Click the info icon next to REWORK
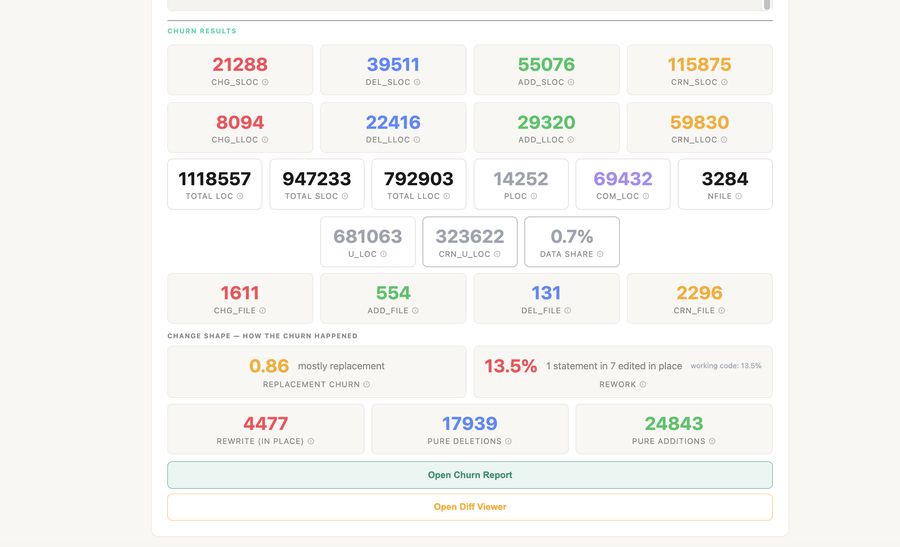The height and width of the screenshot is (547, 900). 643,384
